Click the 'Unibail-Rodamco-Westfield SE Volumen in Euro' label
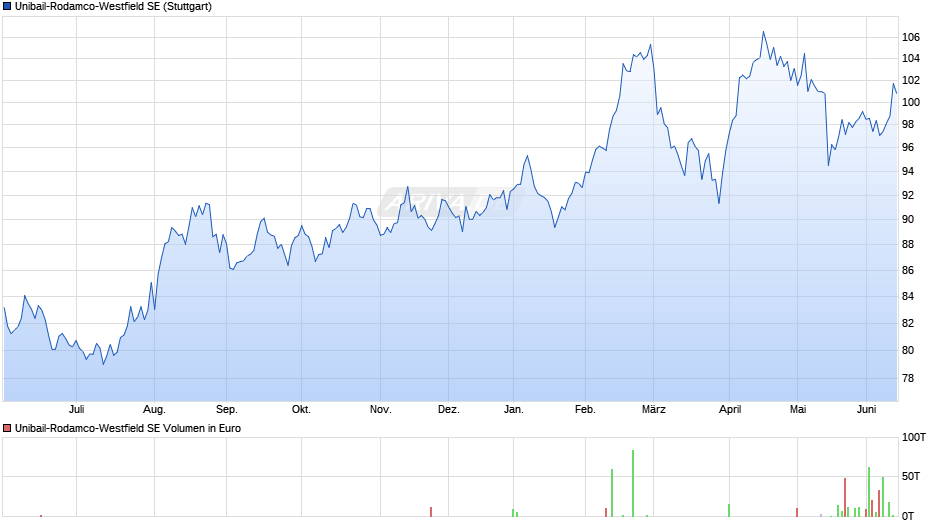Image resolution: width=940 pixels, height=526 pixels. (x=128, y=428)
